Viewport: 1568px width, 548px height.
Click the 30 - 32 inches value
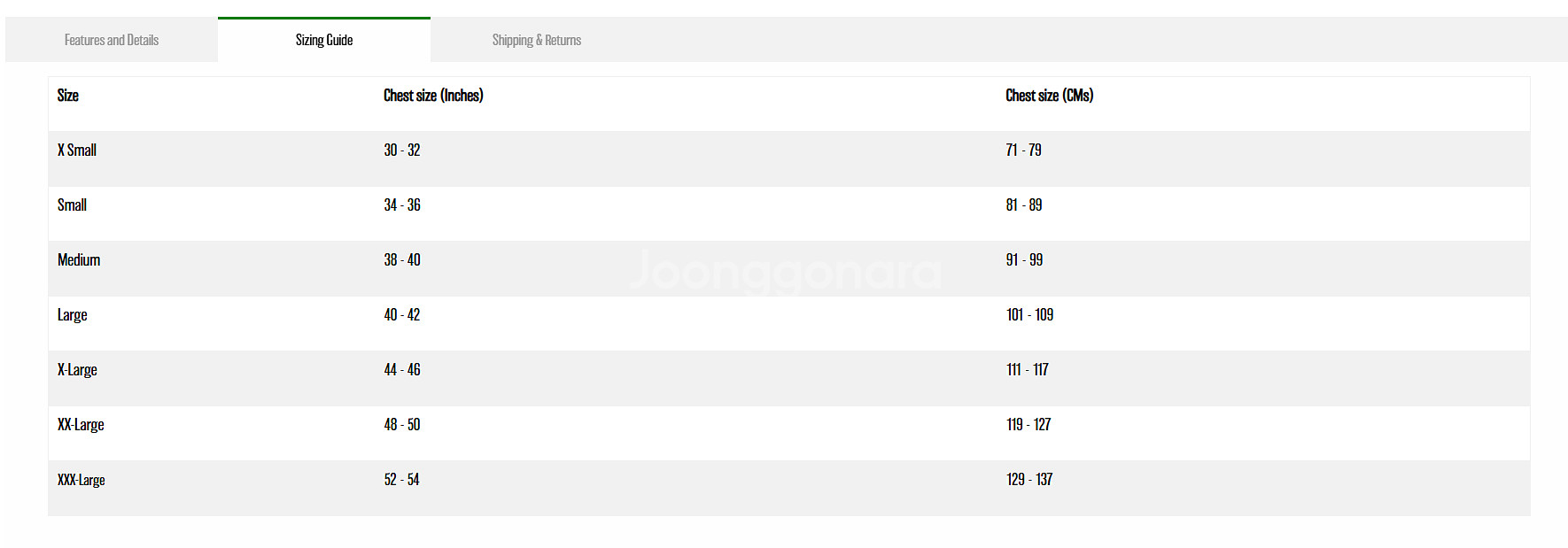tap(402, 151)
